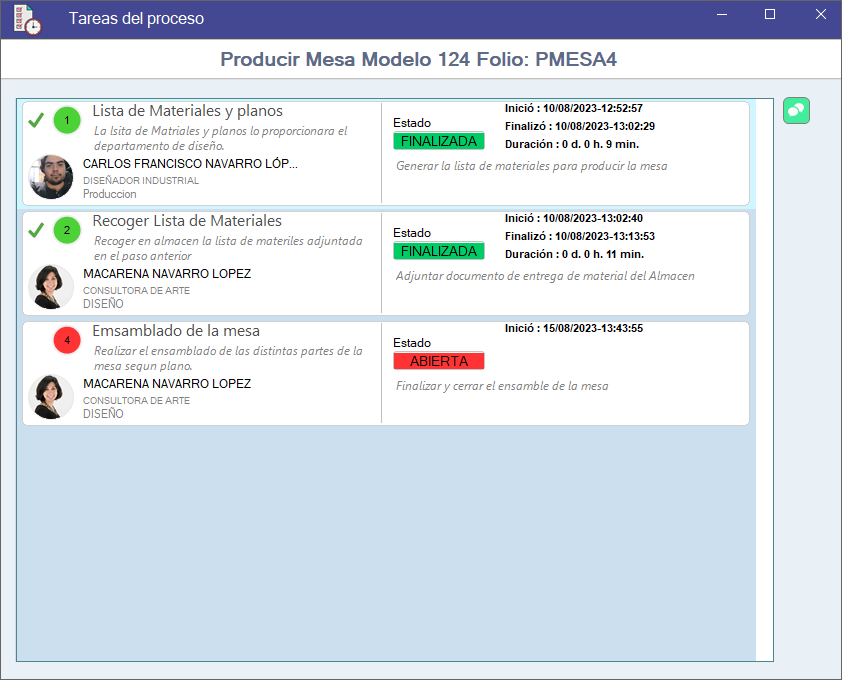Image resolution: width=842 pixels, height=680 pixels.
Task: Maximize the Tareas del proceso window
Action: [770, 15]
